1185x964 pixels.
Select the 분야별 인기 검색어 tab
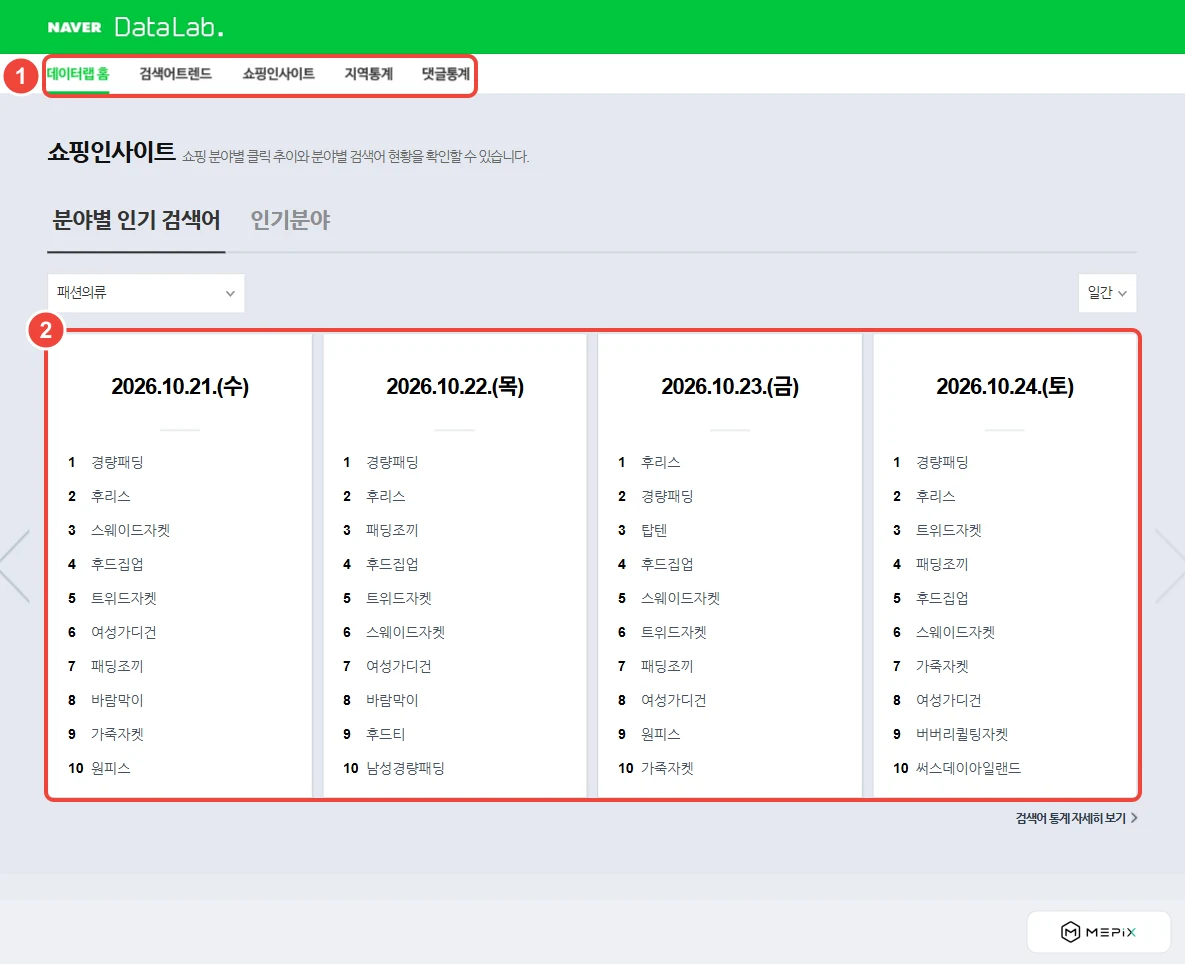click(x=136, y=220)
